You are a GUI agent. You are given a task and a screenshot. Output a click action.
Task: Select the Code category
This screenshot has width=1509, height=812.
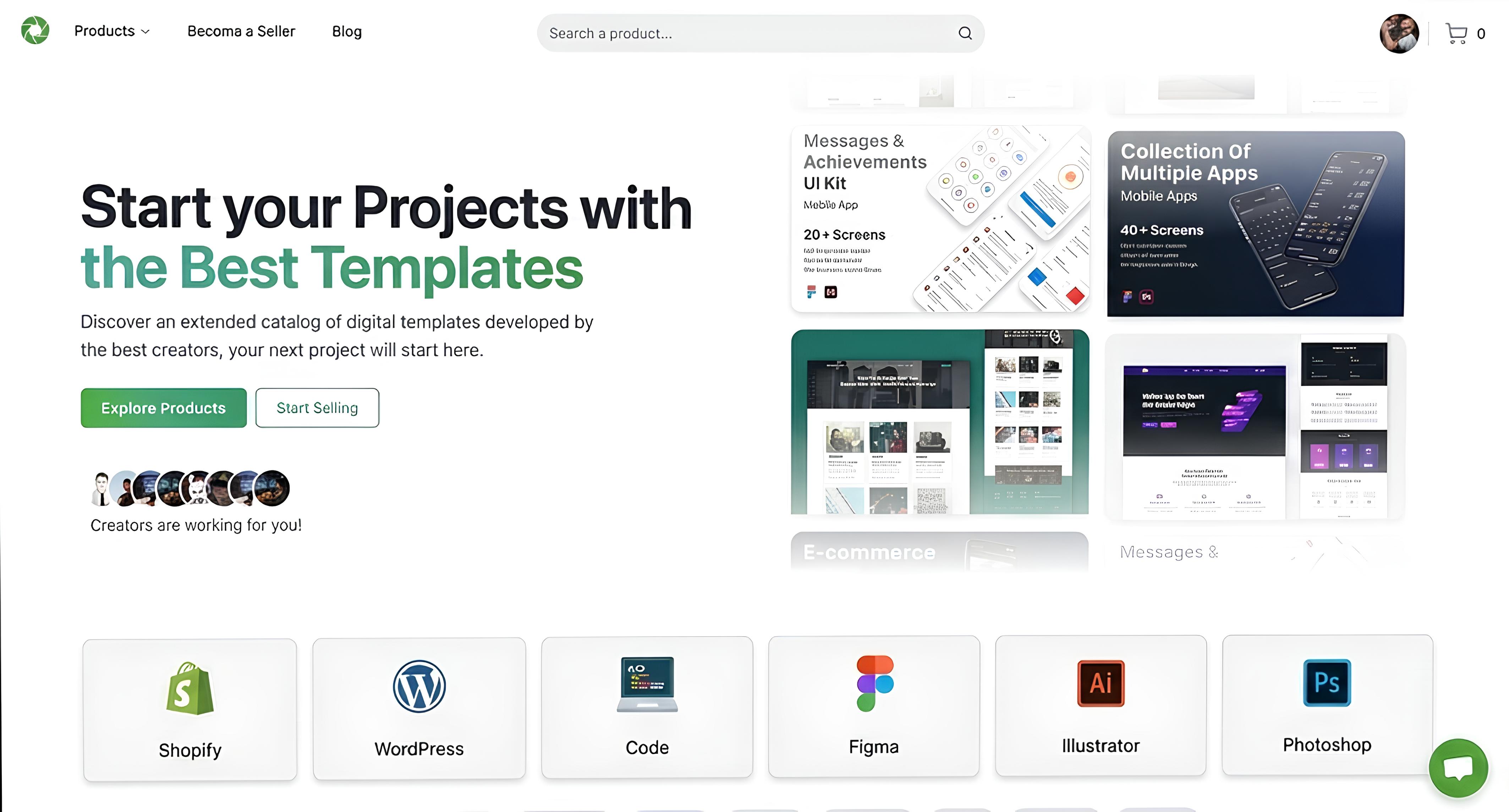[x=647, y=707]
